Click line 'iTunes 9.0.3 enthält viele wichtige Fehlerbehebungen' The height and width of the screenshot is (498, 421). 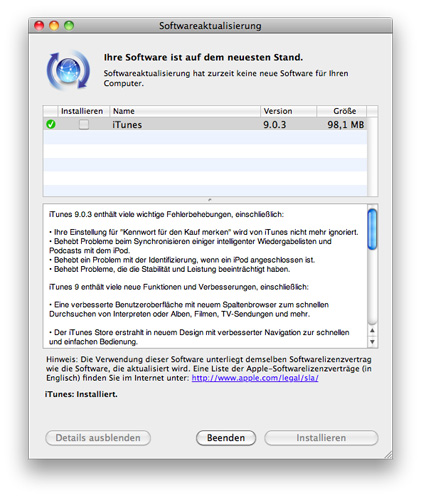pos(166,214)
